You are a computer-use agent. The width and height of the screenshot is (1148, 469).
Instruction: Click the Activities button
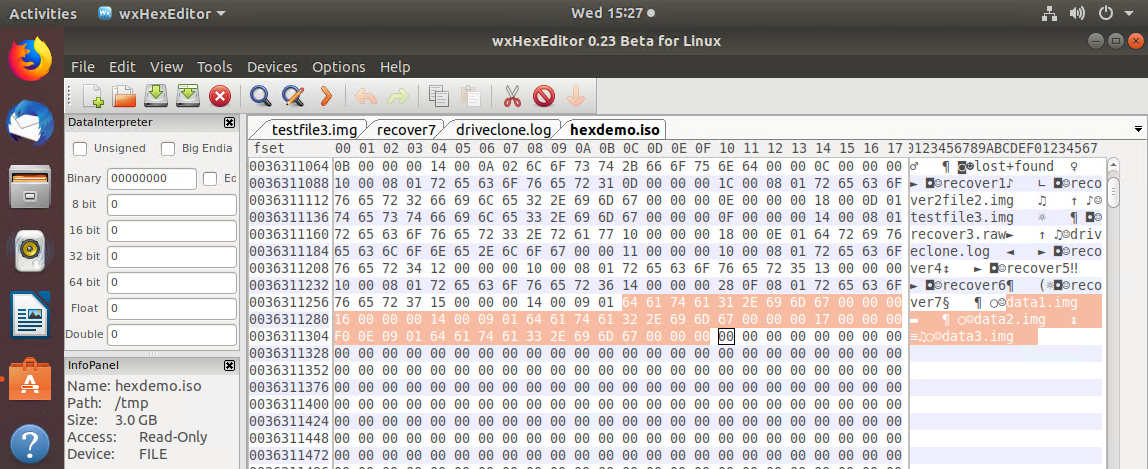[x=42, y=13]
